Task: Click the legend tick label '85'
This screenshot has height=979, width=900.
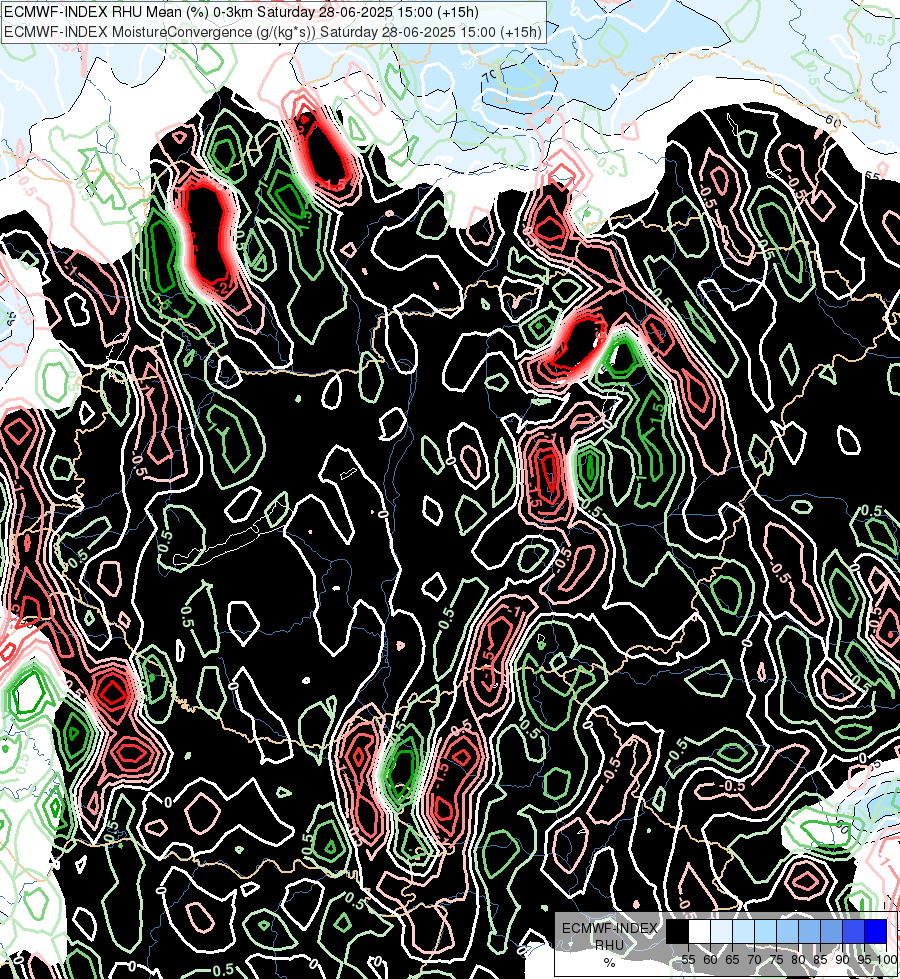Action: click(x=820, y=960)
